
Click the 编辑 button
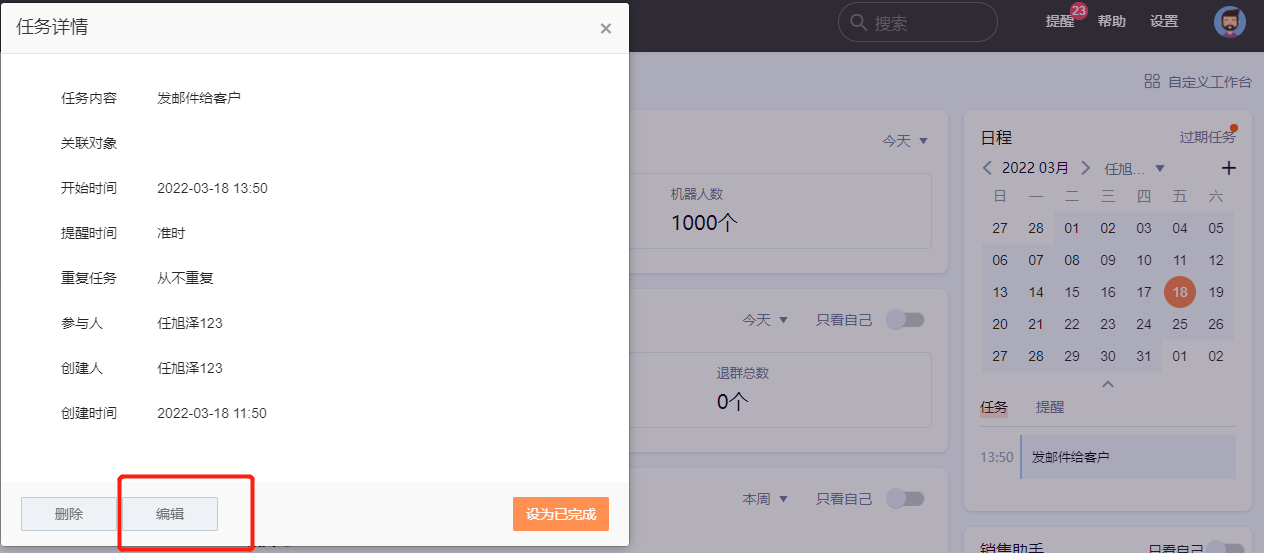[x=169, y=514]
